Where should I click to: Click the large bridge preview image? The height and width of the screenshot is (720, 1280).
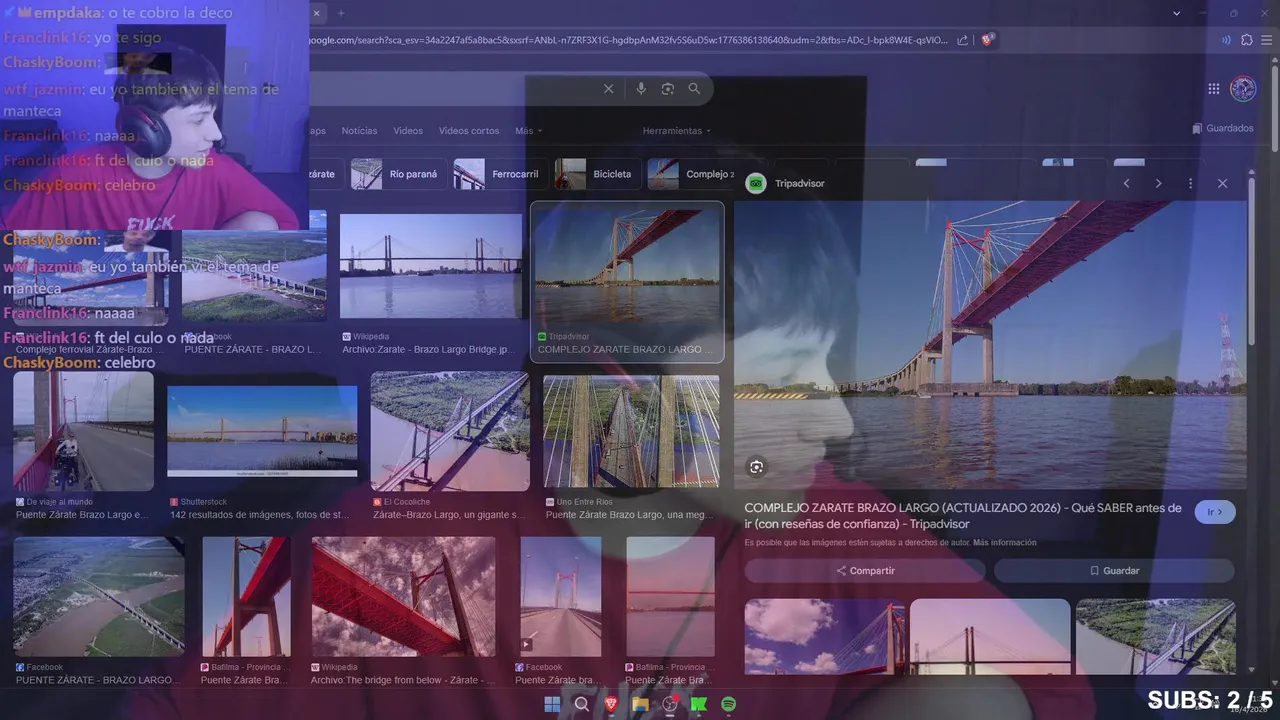[x=990, y=345]
